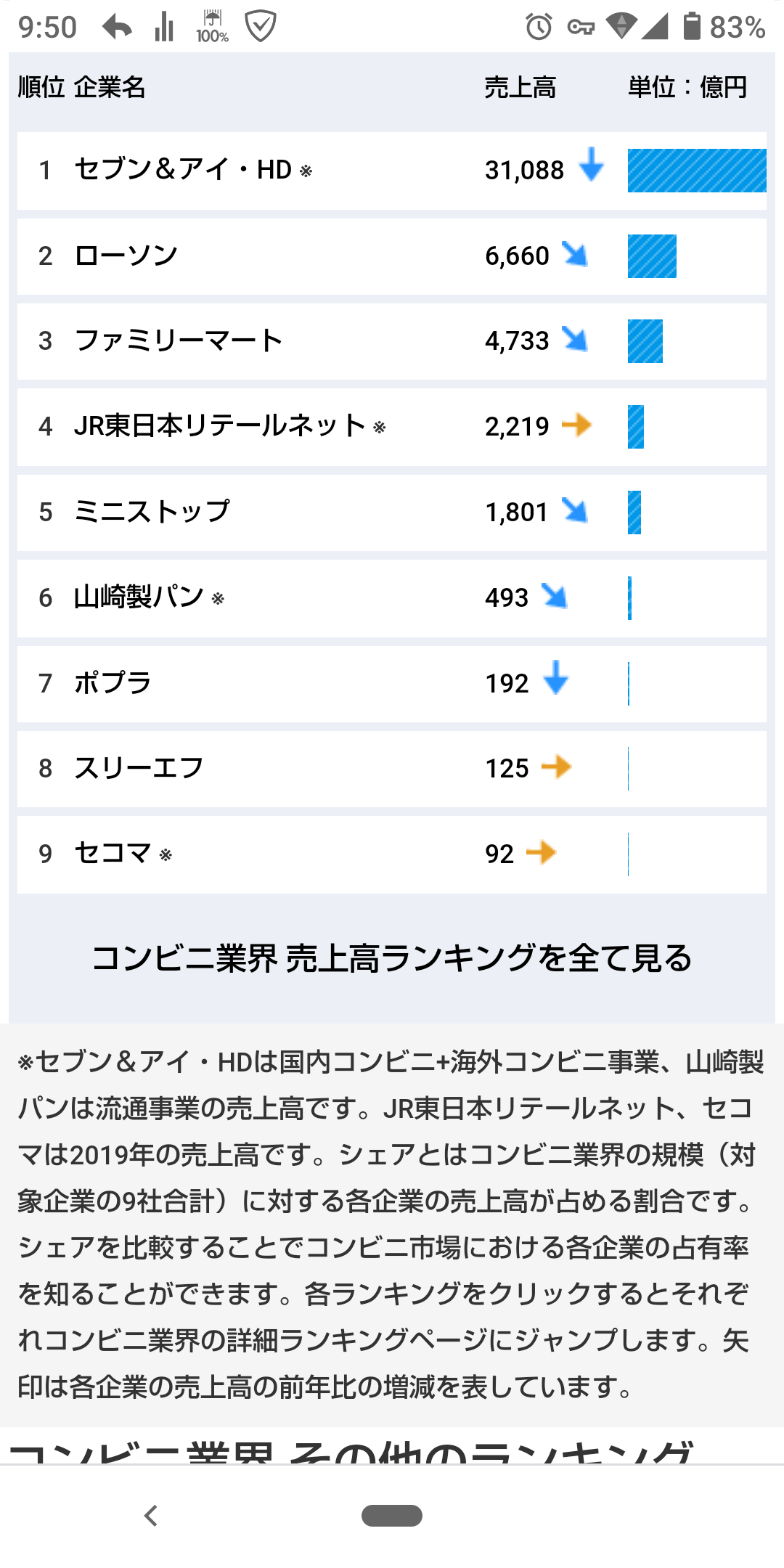Tap the shield checkmark status icon
The height and width of the screenshot is (1568, 784).
(260, 27)
